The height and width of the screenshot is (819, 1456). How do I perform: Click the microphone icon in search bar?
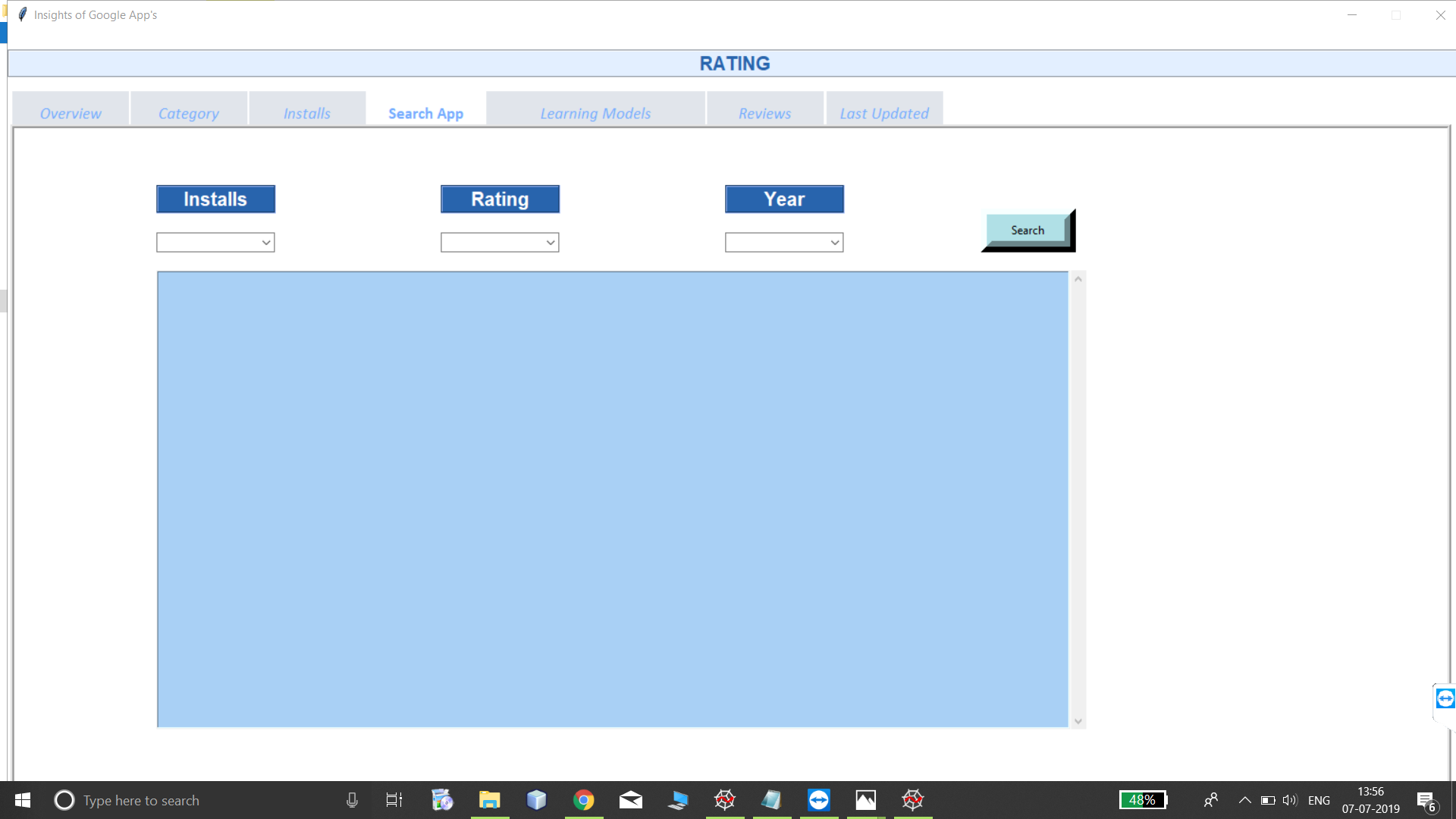352,800
